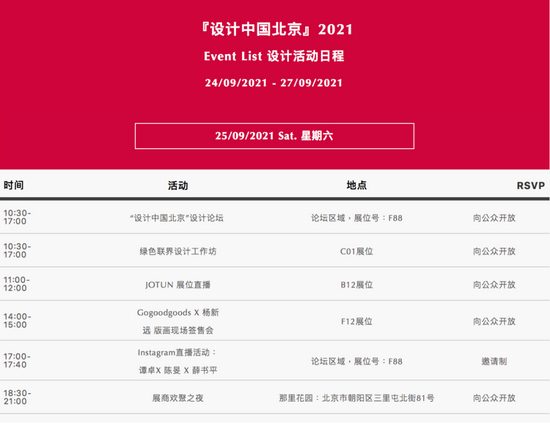Viewport: 550px width, 424px height.
Task: Open the Gogoodgoods X 杨新远 event
Action: 178,321
